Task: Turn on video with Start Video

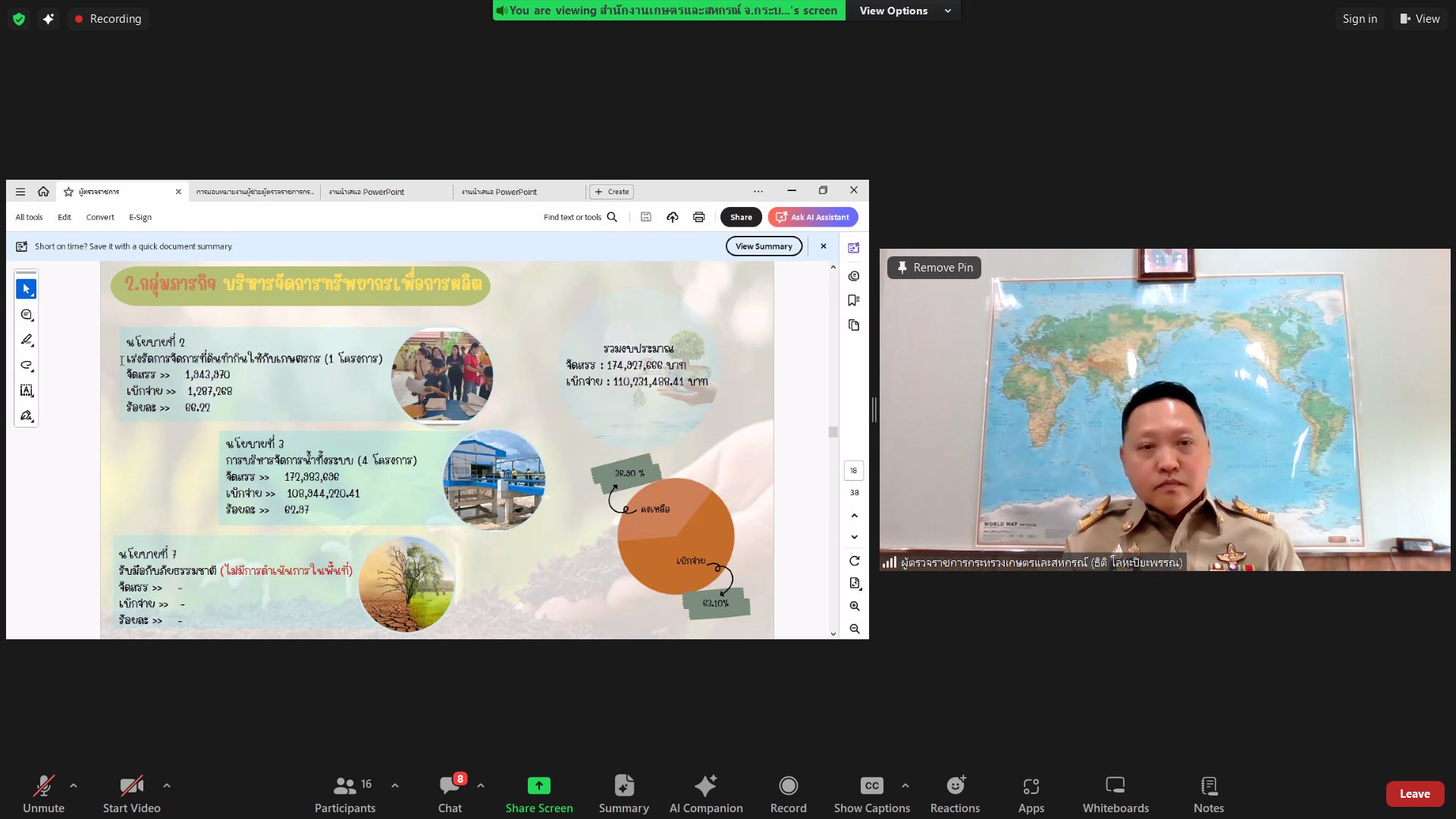Action: [131, 792]
